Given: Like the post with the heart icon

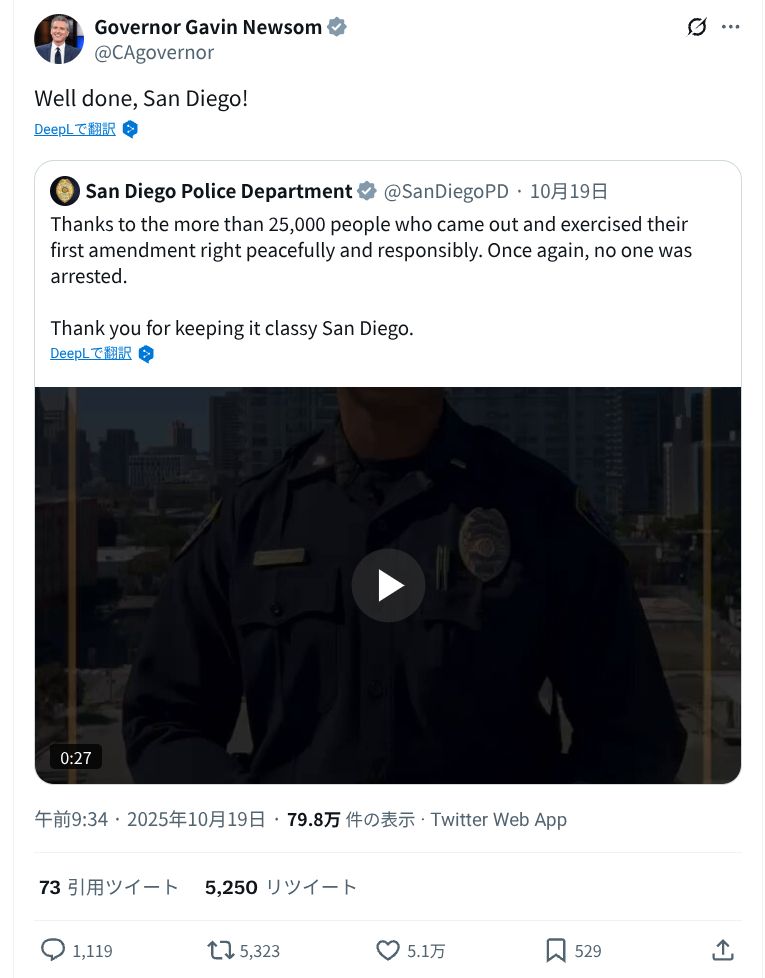Looking at the screenshot, I should pyautogui.click(x=389, y=950).
